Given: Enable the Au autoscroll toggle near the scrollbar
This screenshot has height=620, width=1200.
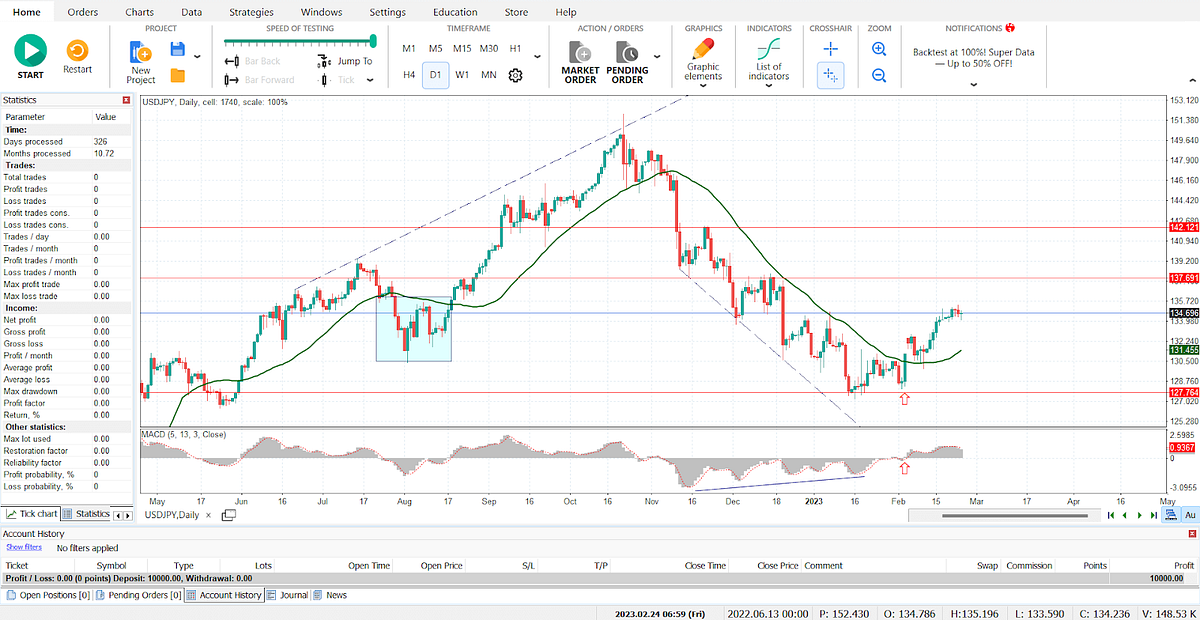Looking at the screenshot, I should 1188,514.
